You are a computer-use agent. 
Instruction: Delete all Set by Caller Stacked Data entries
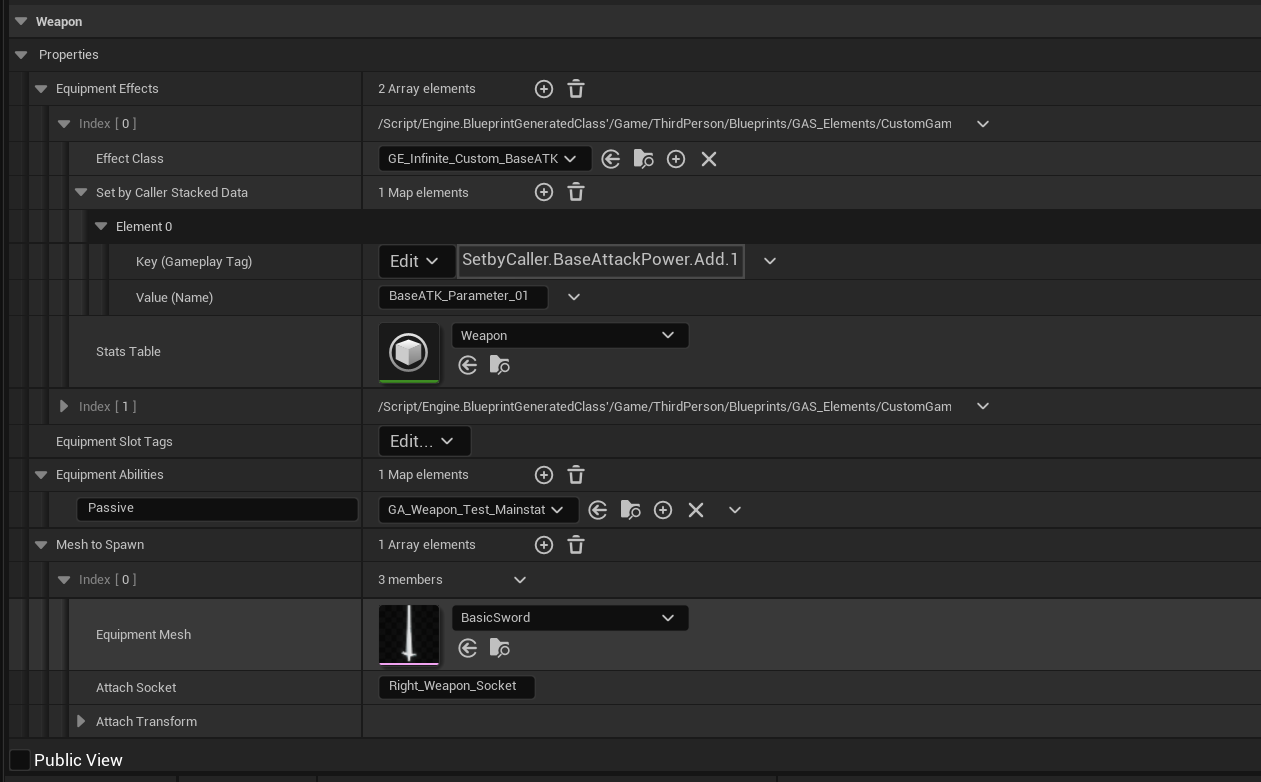pyautogui.click(x=576, y=192)
